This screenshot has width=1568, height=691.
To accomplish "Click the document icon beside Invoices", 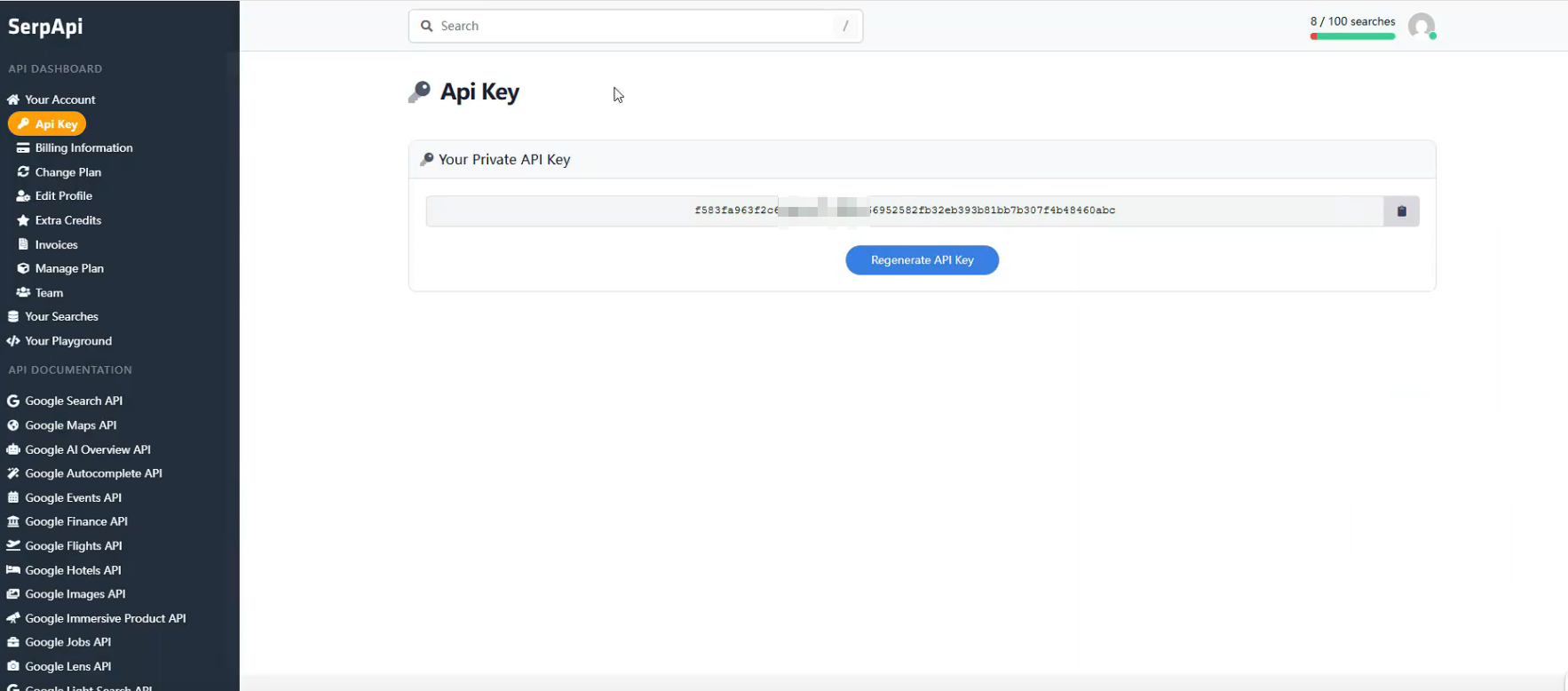I will tap(23, 244).
